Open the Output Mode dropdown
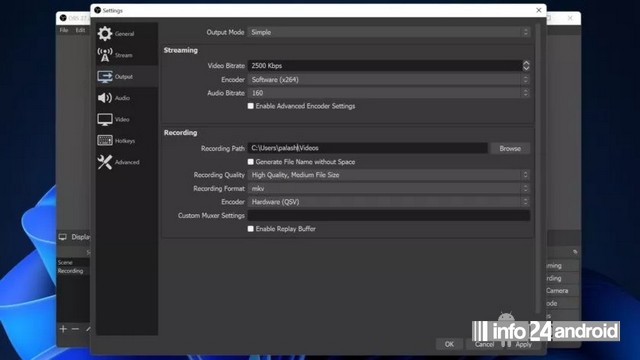This screenshot has width=640, height=360. tap(389, 32)
